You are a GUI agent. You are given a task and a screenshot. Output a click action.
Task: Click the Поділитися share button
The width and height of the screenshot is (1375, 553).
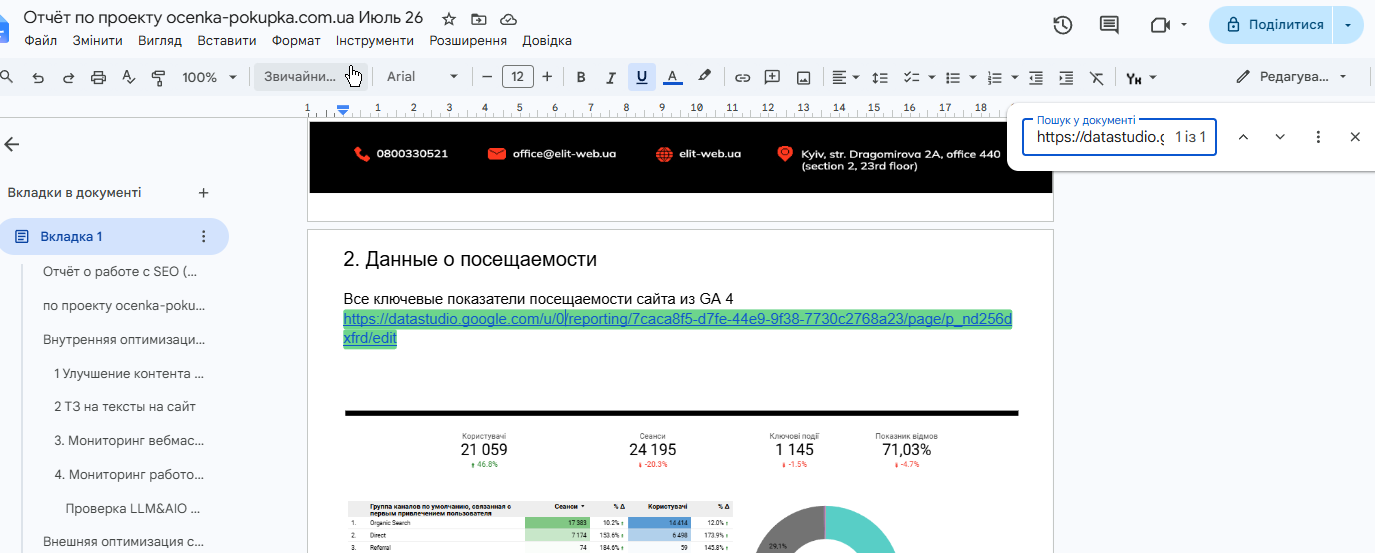click(x=1271, y=25)
